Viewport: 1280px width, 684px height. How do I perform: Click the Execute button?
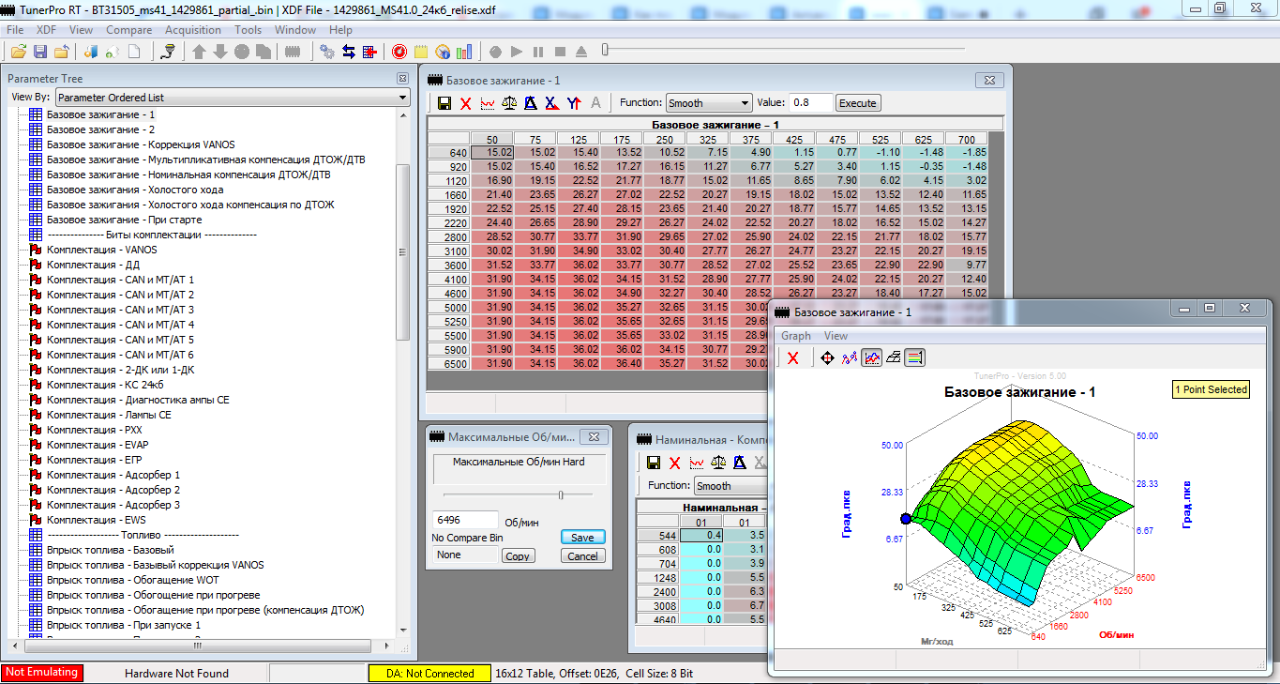pyautogui.click(x=857, y=103)
